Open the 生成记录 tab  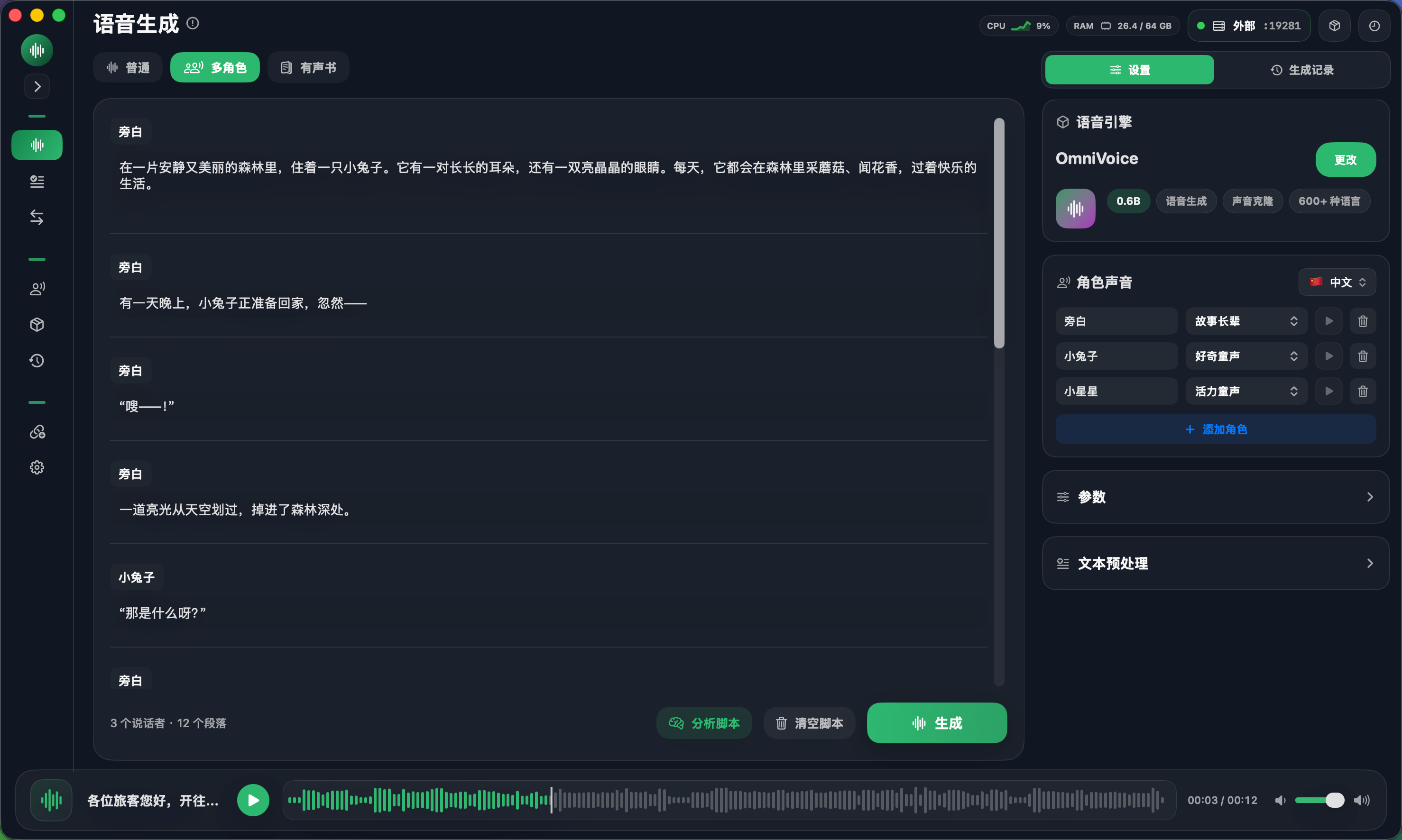[x=1302, y=70]
